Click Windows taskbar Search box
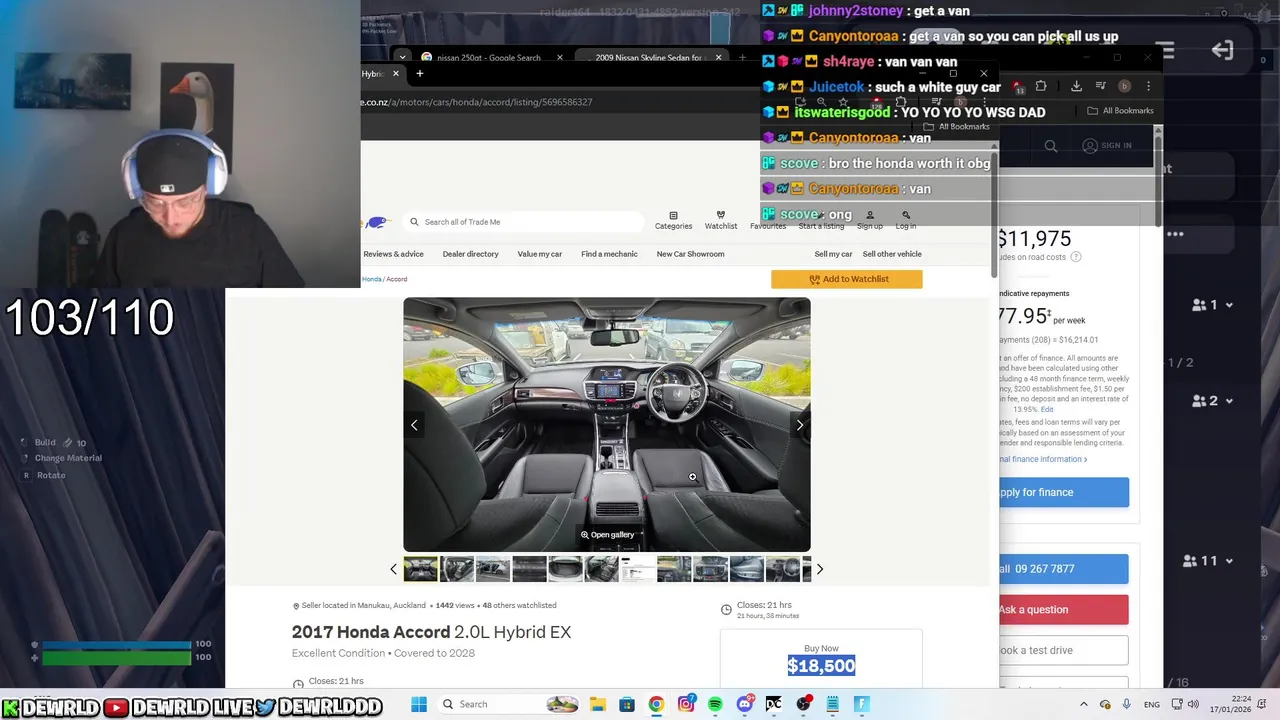The height and width of the screenshot is (720, 1280). point(507,704)
